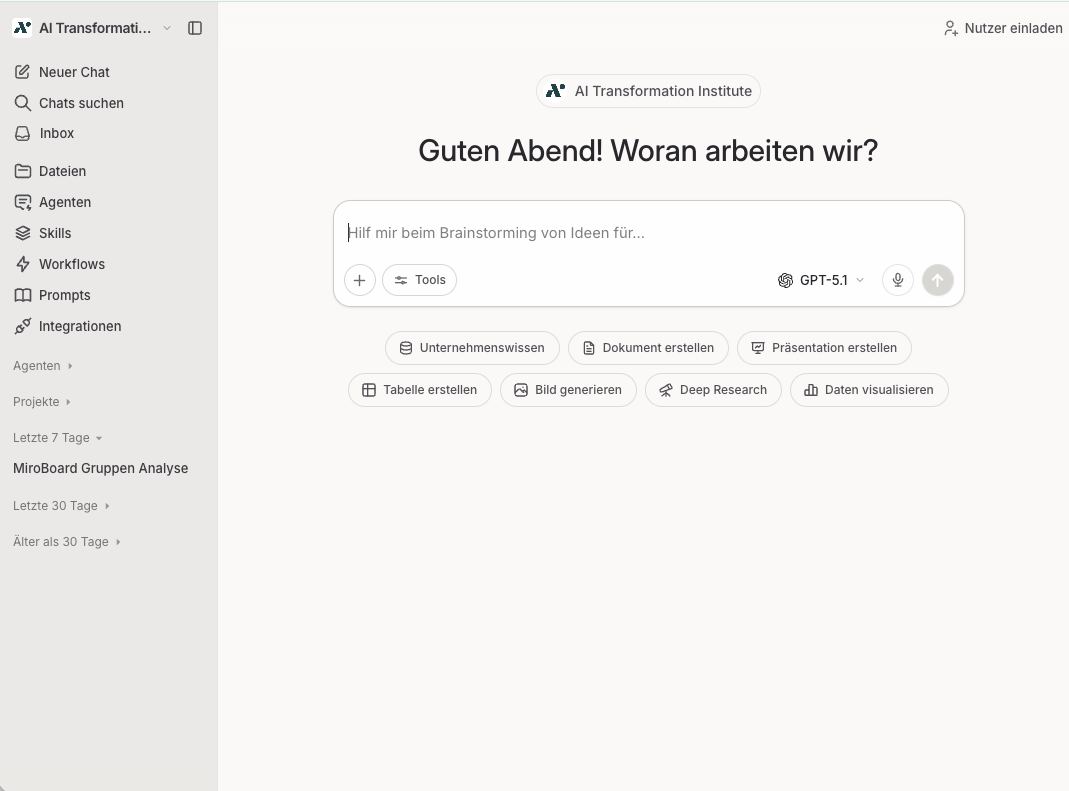This screenshot has width=1069, height=791.
Task: Click the Dokument erstellen file icon
Action: (589, 348)
